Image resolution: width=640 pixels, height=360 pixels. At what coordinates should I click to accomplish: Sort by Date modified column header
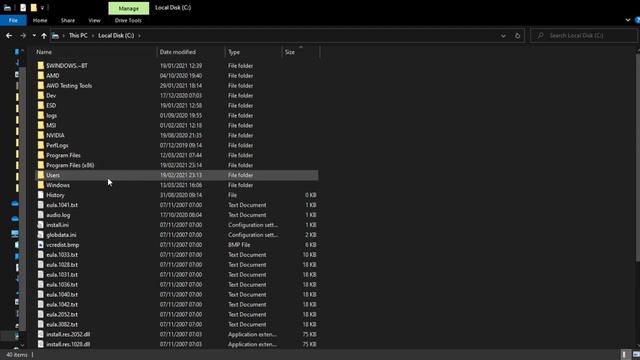(178, 52)
